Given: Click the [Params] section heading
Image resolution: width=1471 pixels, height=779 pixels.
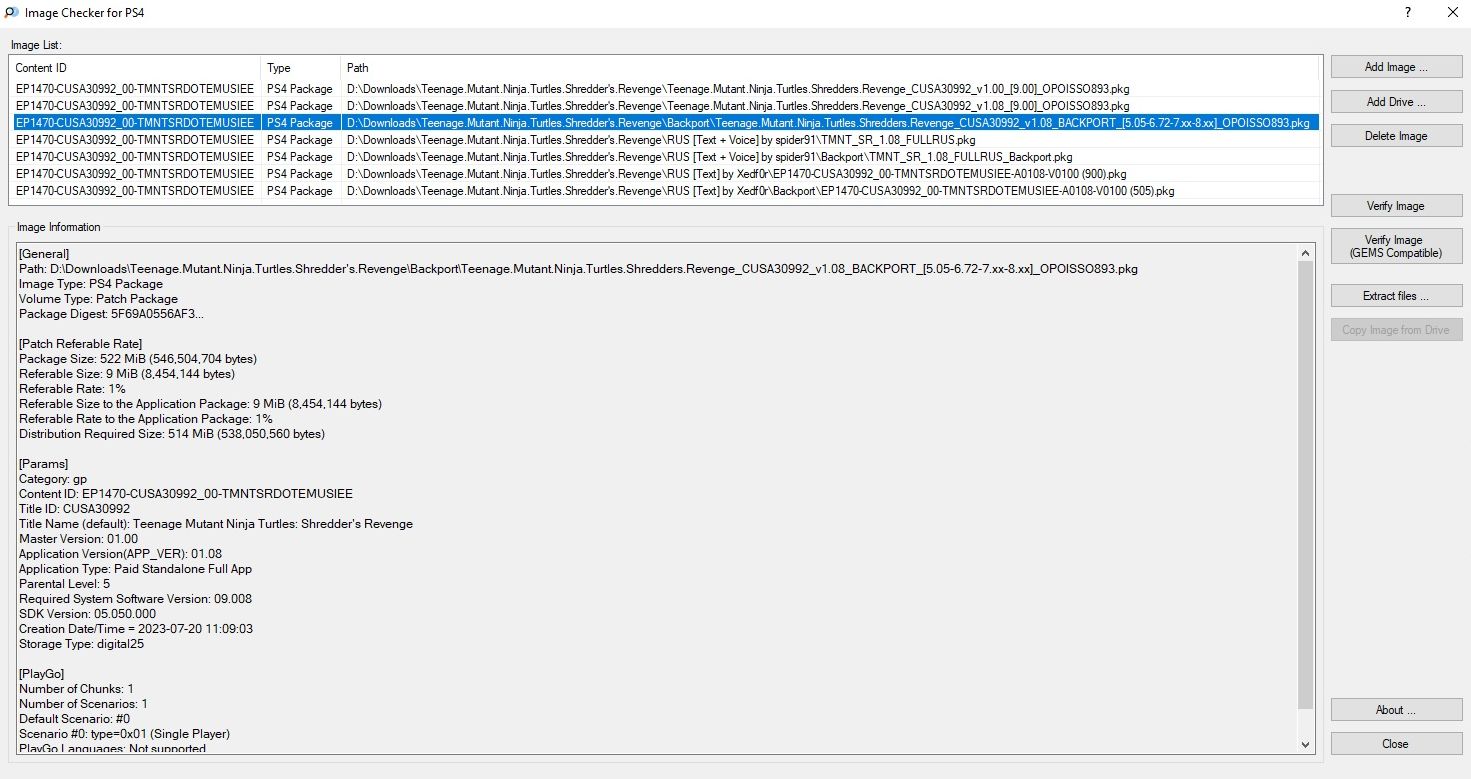Looking at the screenshot, I should tap(44, 464).
